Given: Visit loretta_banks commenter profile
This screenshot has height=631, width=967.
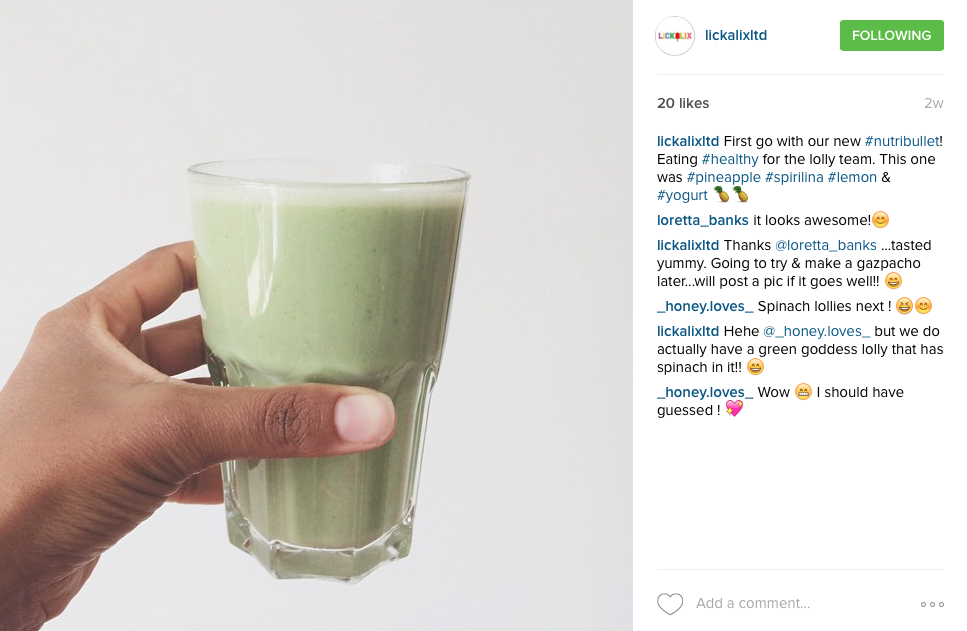Looking at the screenshot, I should point(702,220).
